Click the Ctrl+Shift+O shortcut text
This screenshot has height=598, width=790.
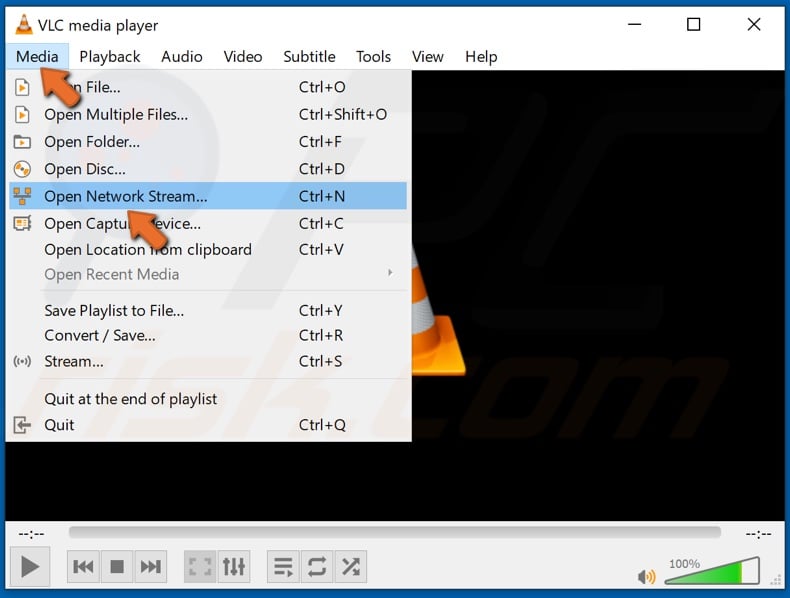[343, 114]
